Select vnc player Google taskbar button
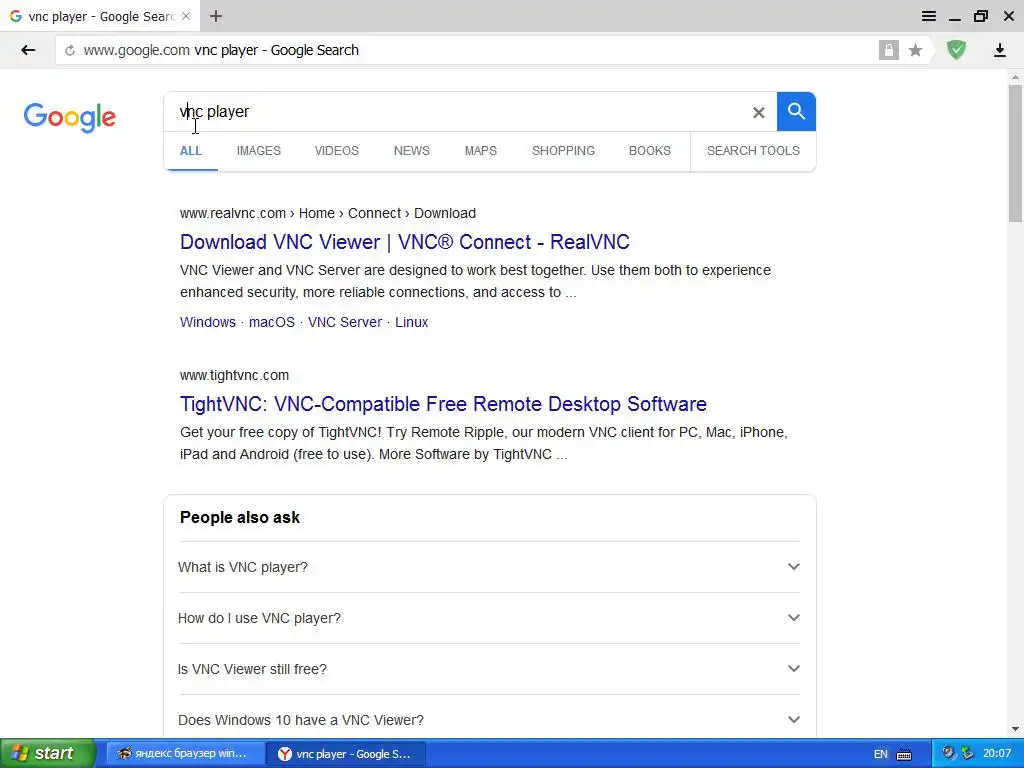 tap(346, 754)
